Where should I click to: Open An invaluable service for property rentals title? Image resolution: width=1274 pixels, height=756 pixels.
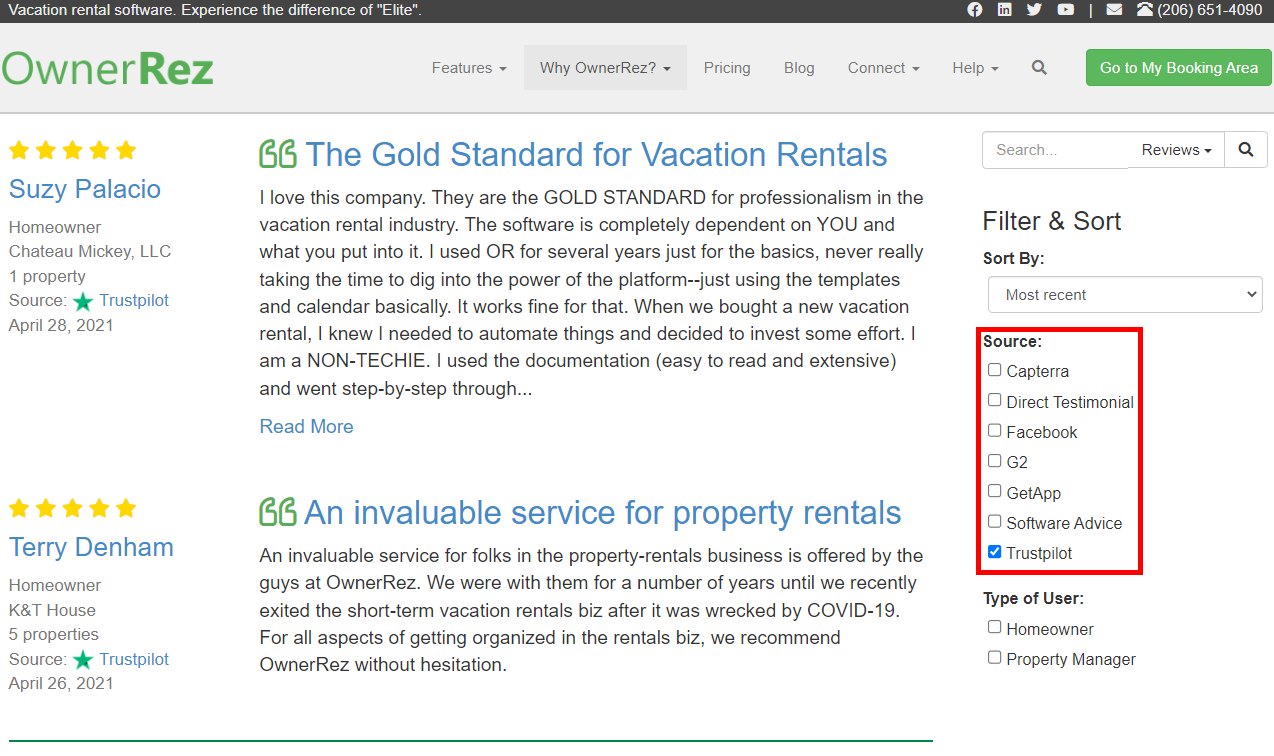pyautogui.click(x=603, y=512)
